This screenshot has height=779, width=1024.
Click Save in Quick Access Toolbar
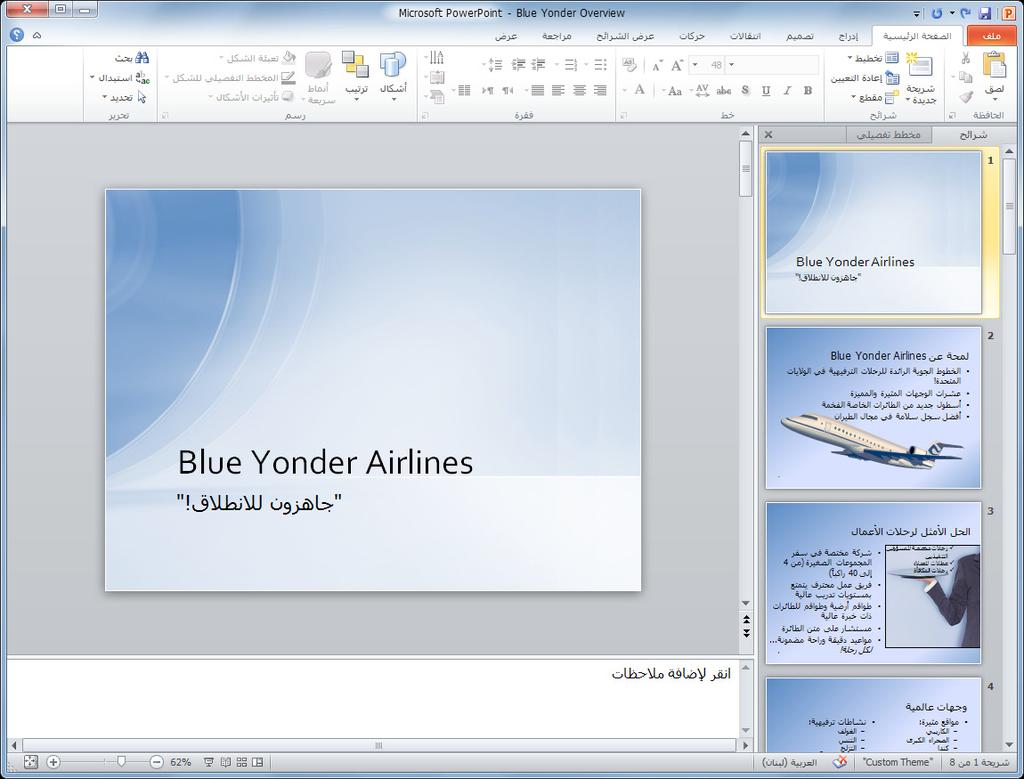click(985, 13)
